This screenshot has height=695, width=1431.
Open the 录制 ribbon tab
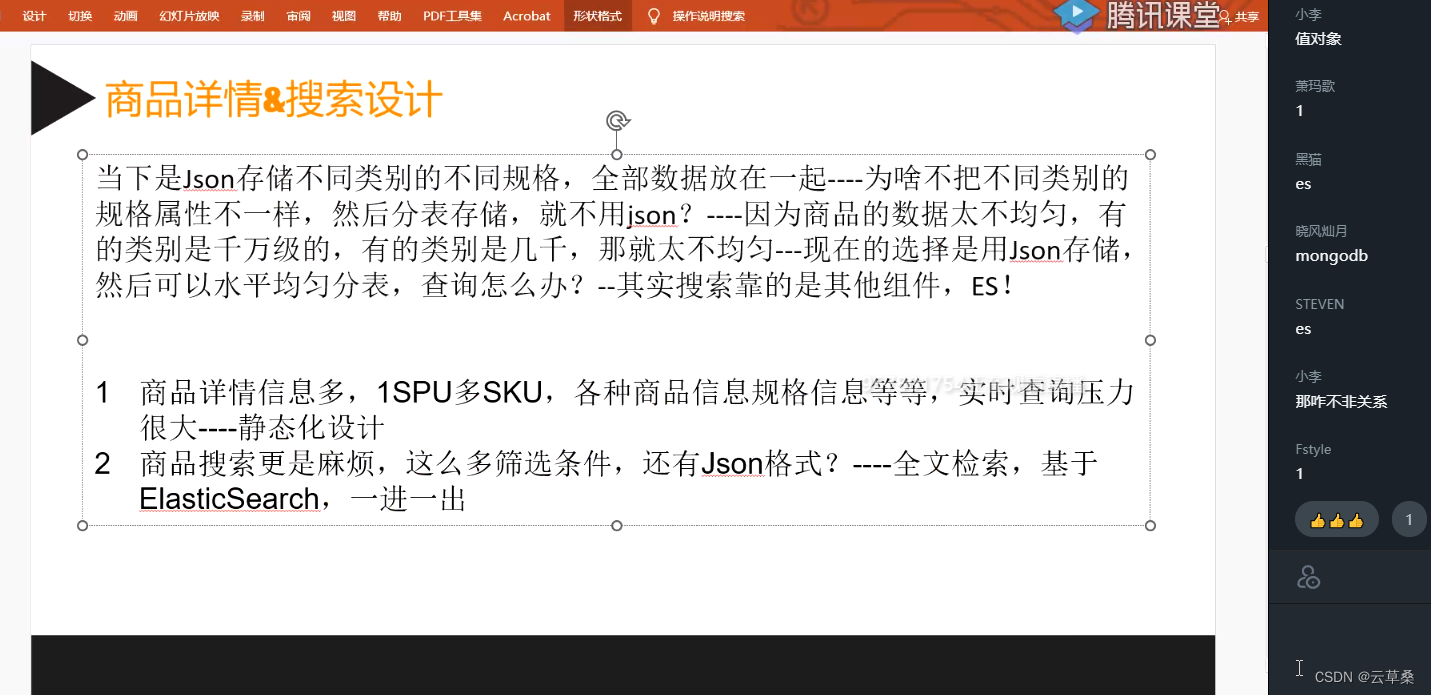coord(253,16)
